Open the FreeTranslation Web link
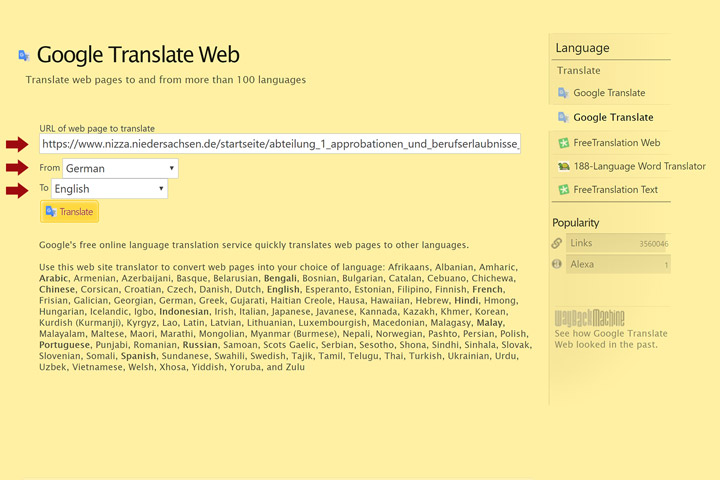Screen dimensions: 720x480 tap(617, 142)
